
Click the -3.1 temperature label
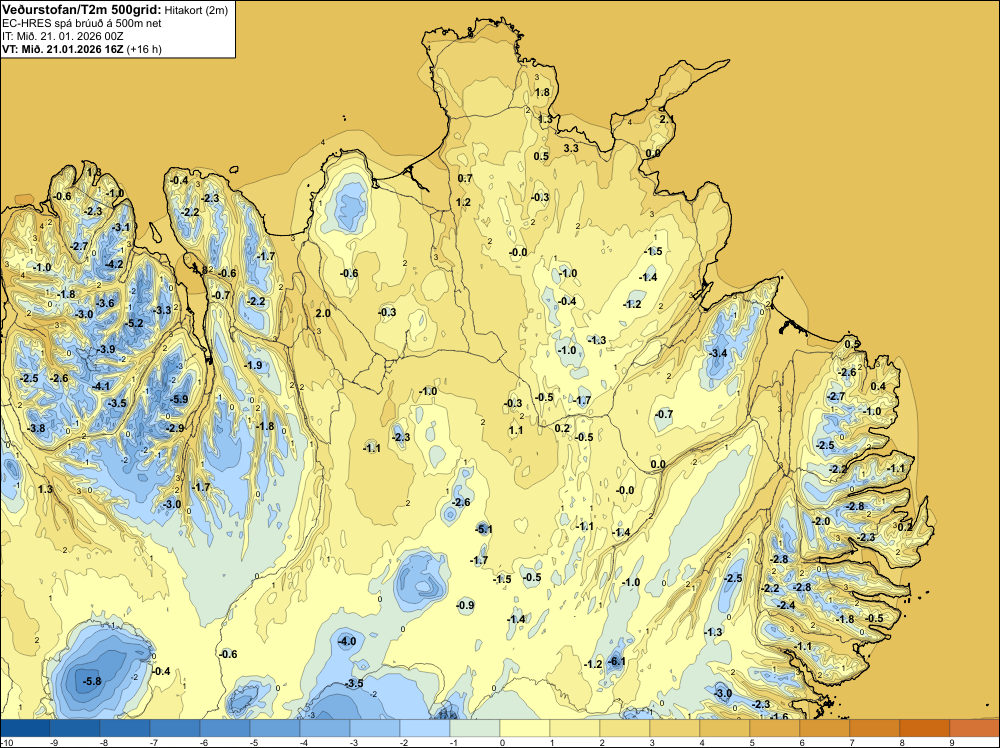click(121, 227)
